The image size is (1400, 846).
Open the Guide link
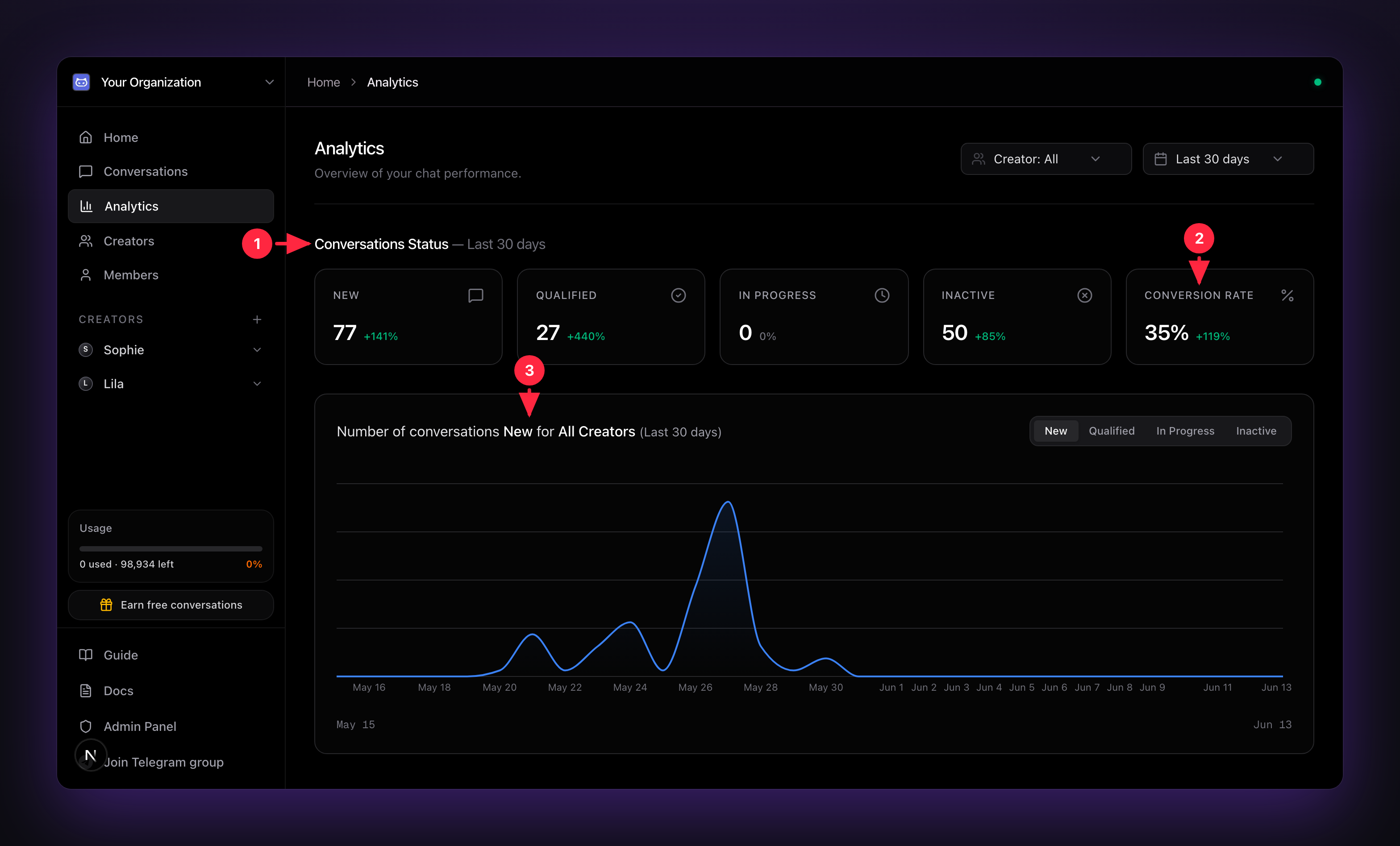coord(171,655)
